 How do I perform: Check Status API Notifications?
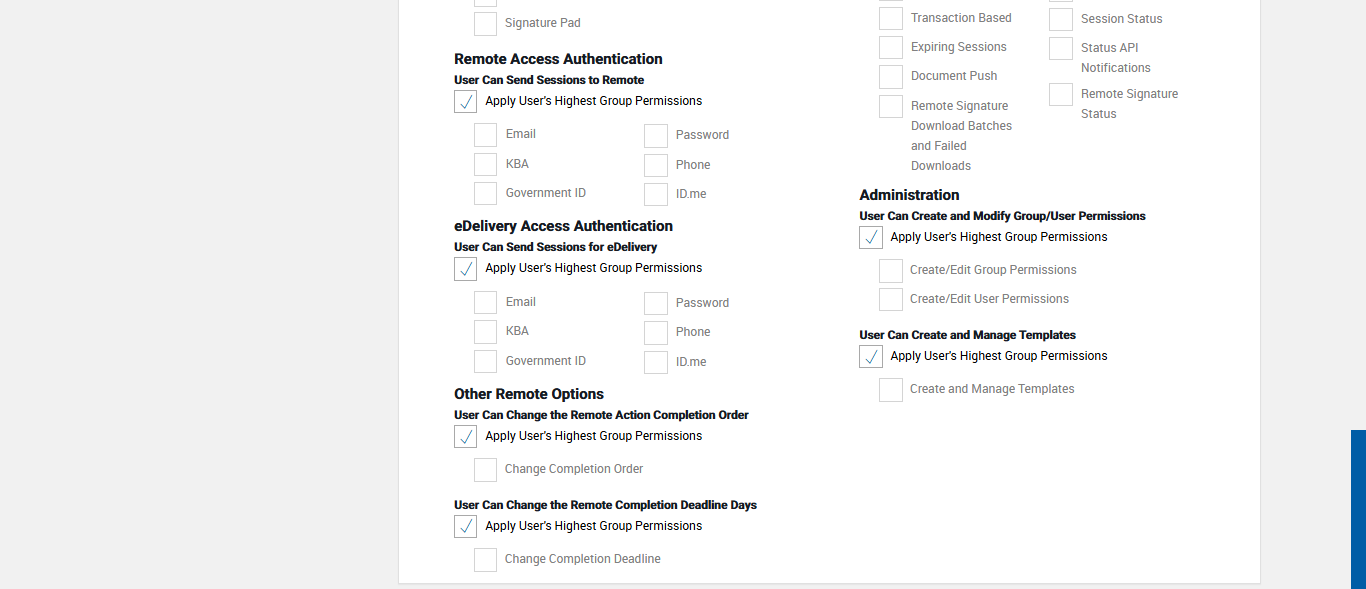point(1061,49)
